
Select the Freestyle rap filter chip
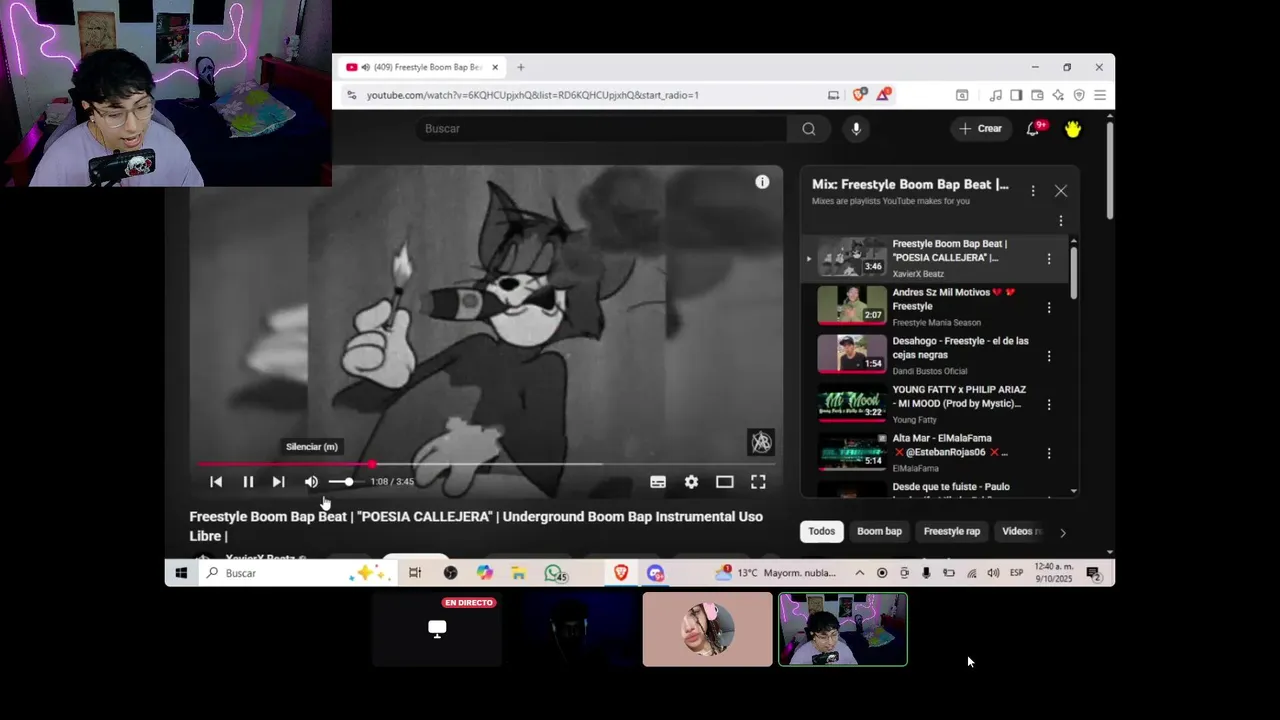[x=952, y=532]
